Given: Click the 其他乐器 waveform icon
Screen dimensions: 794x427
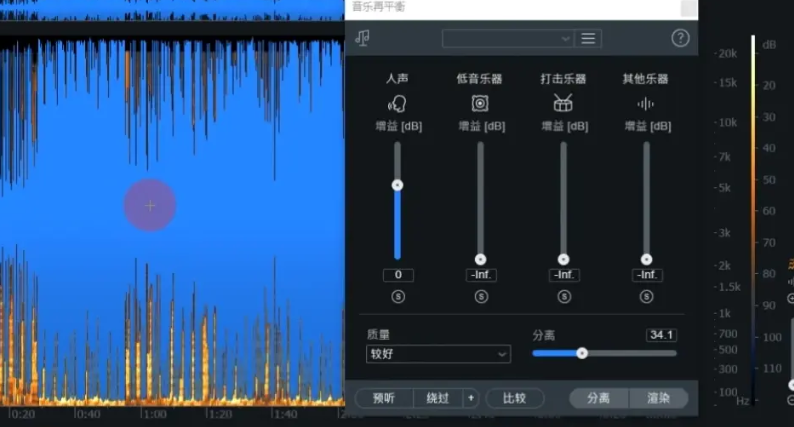Looking at the screenshot, I should tap(646, 104).
